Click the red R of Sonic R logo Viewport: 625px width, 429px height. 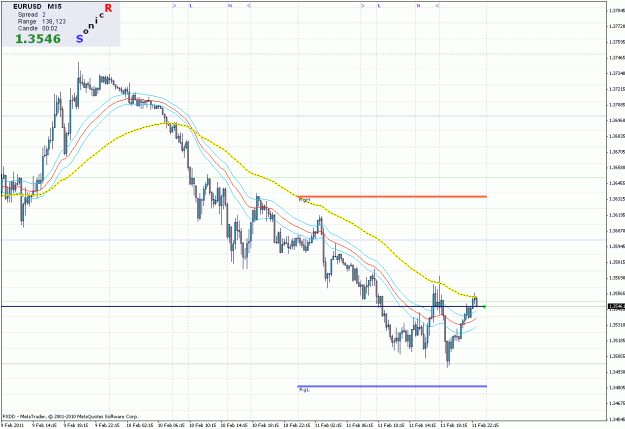[x=108, y=8]
